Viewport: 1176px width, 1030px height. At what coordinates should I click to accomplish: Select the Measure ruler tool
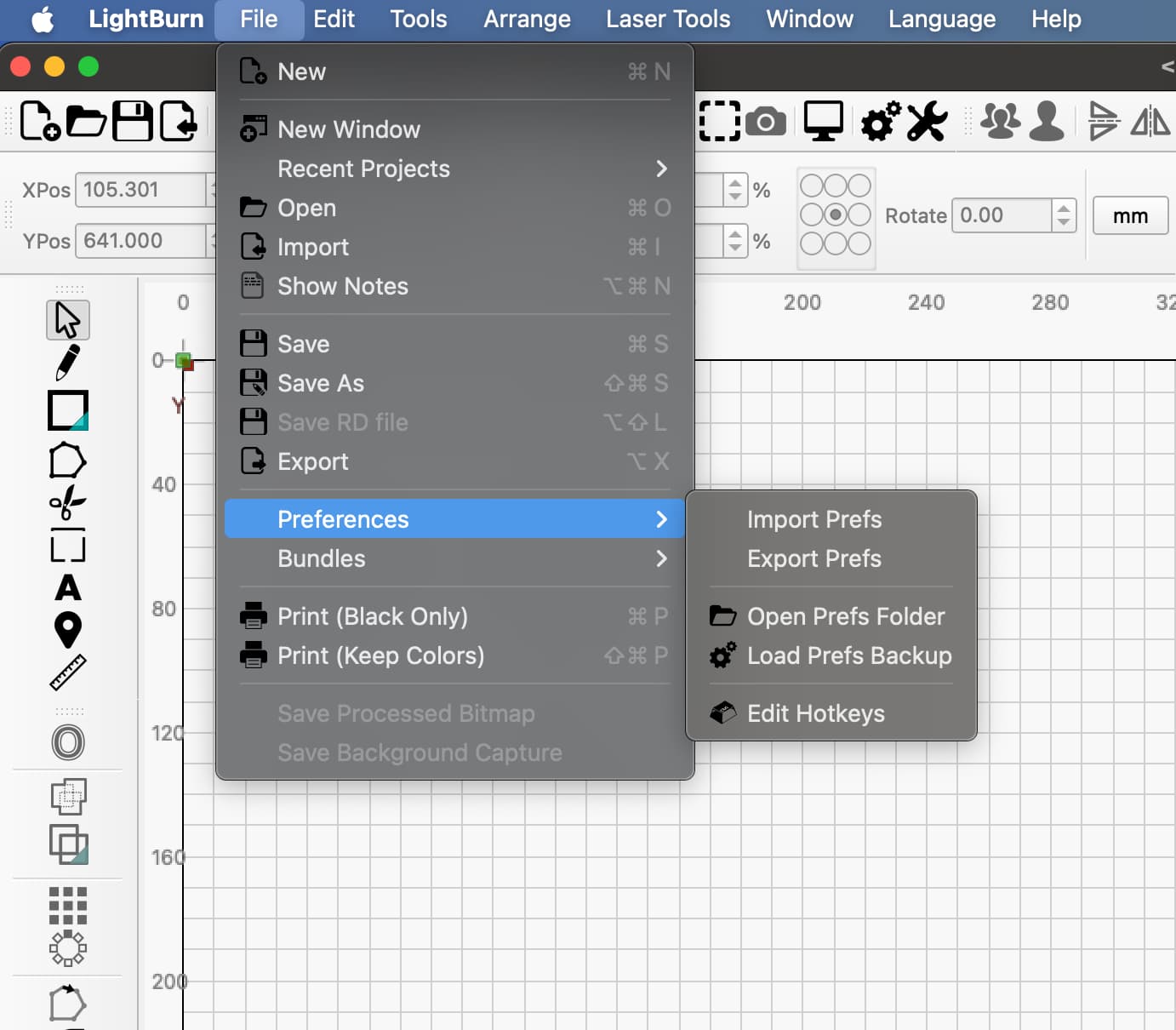click(x=68, y=672)
